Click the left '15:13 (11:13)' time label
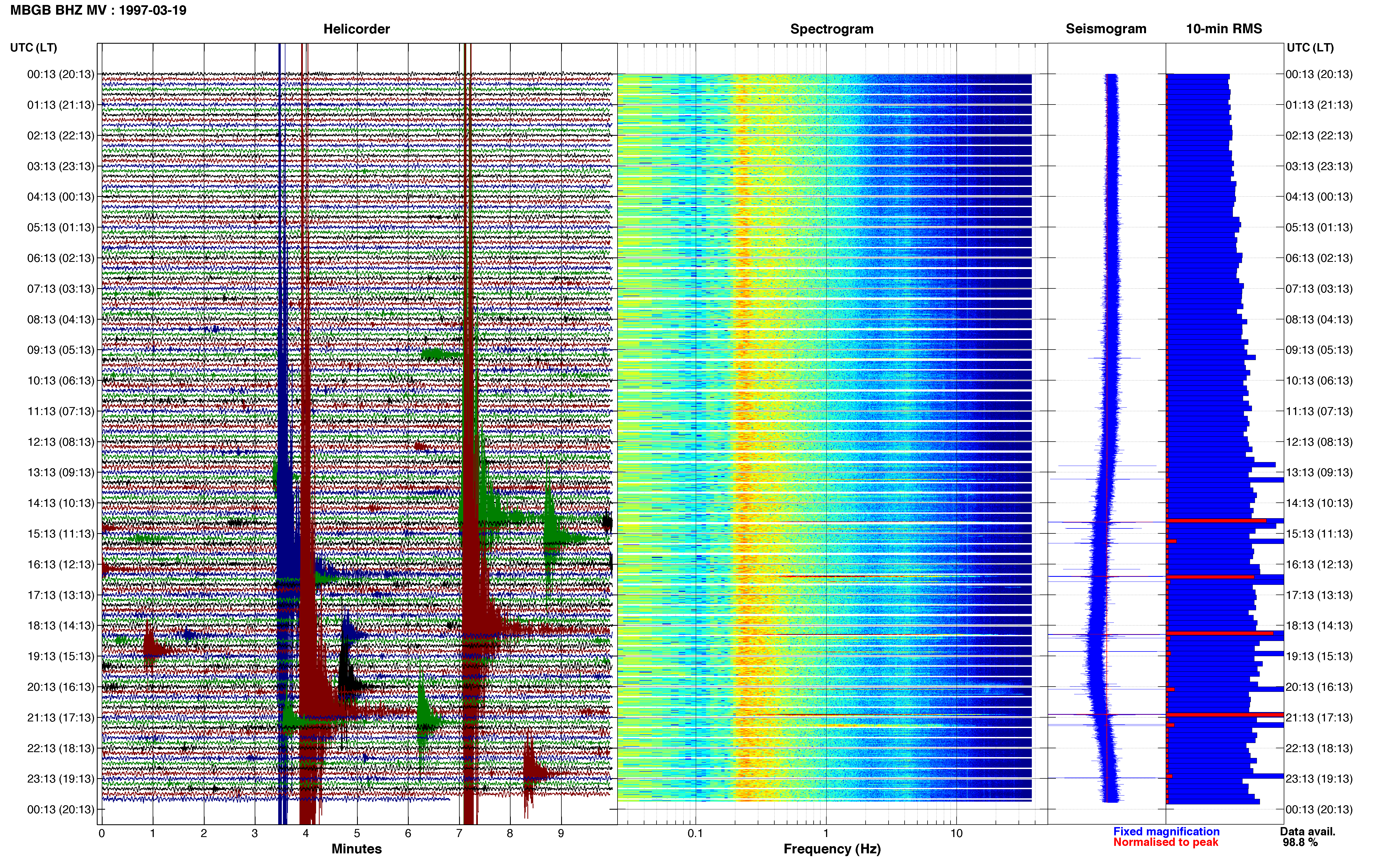 click(61, 534)
